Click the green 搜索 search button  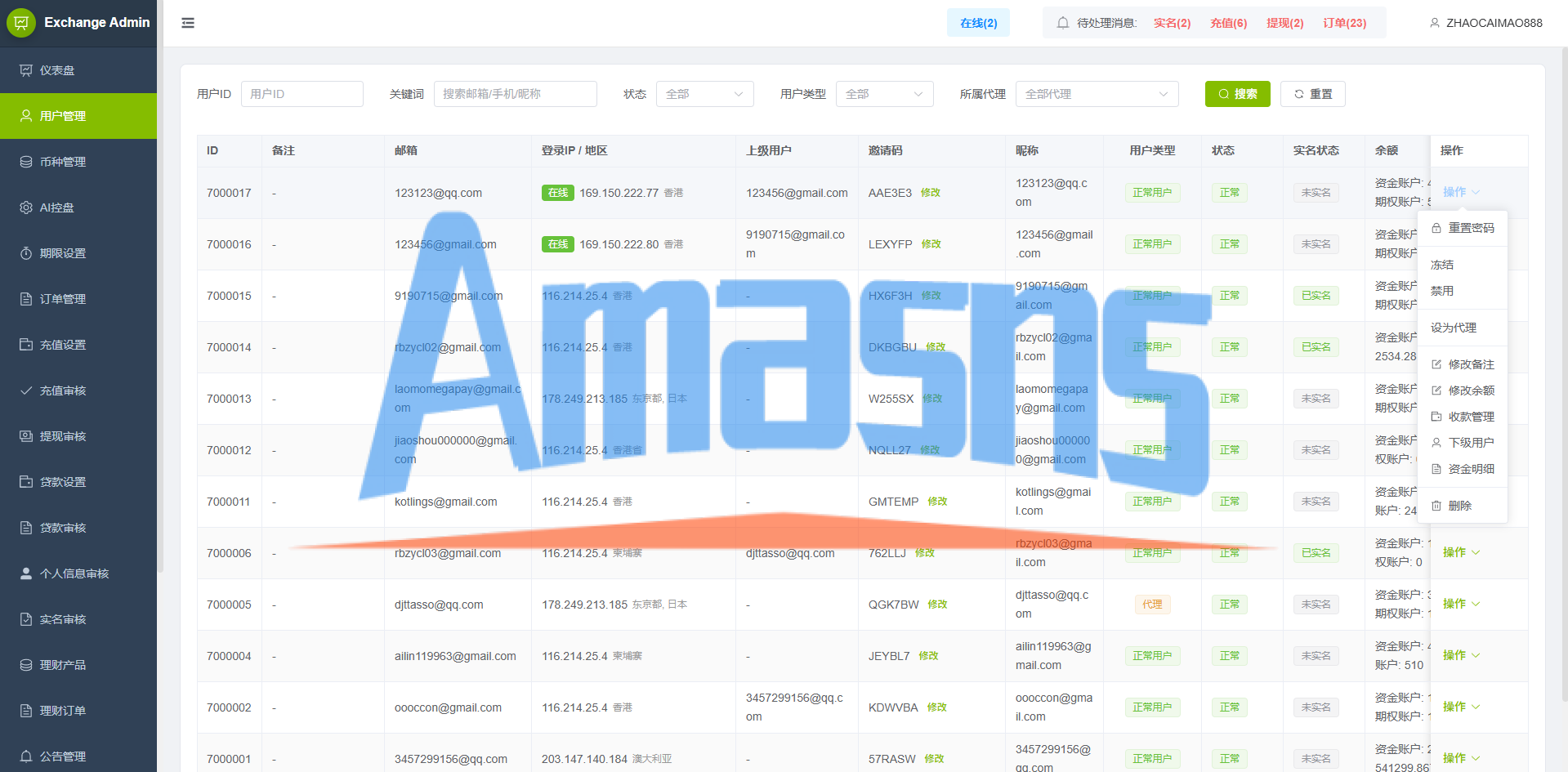click(1237, 94)
